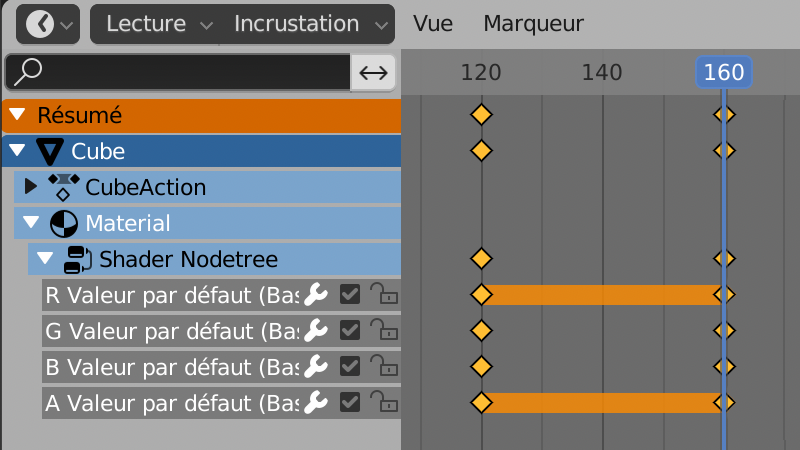This screenshot has width=800, height=450.
Task: Expand the CubeAction channel
Action: click(30, 187)
